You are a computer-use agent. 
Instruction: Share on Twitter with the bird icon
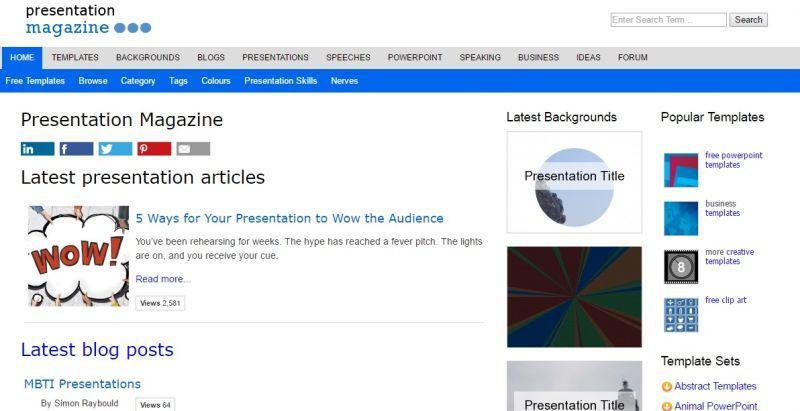point(115,149)
